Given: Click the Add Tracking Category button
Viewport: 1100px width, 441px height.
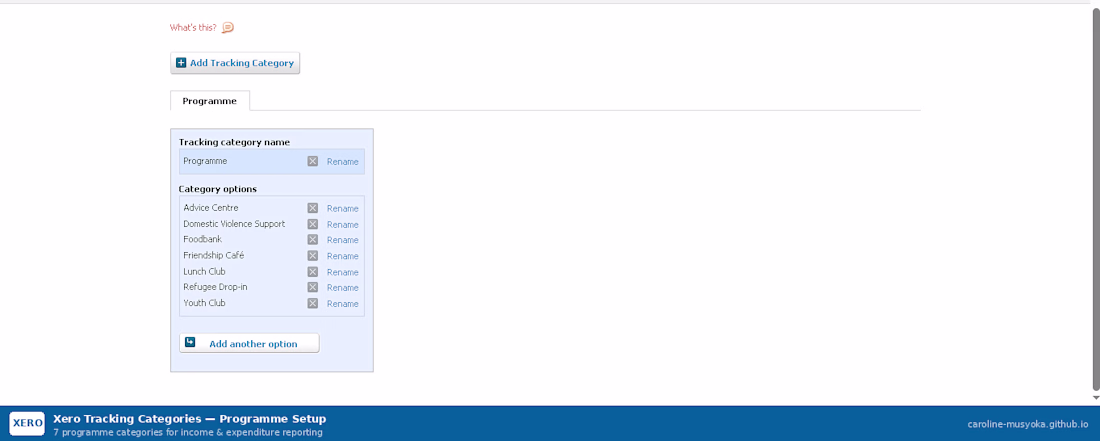Looking at the screenshot, I should pyautogui.click(x=235, y=63).
